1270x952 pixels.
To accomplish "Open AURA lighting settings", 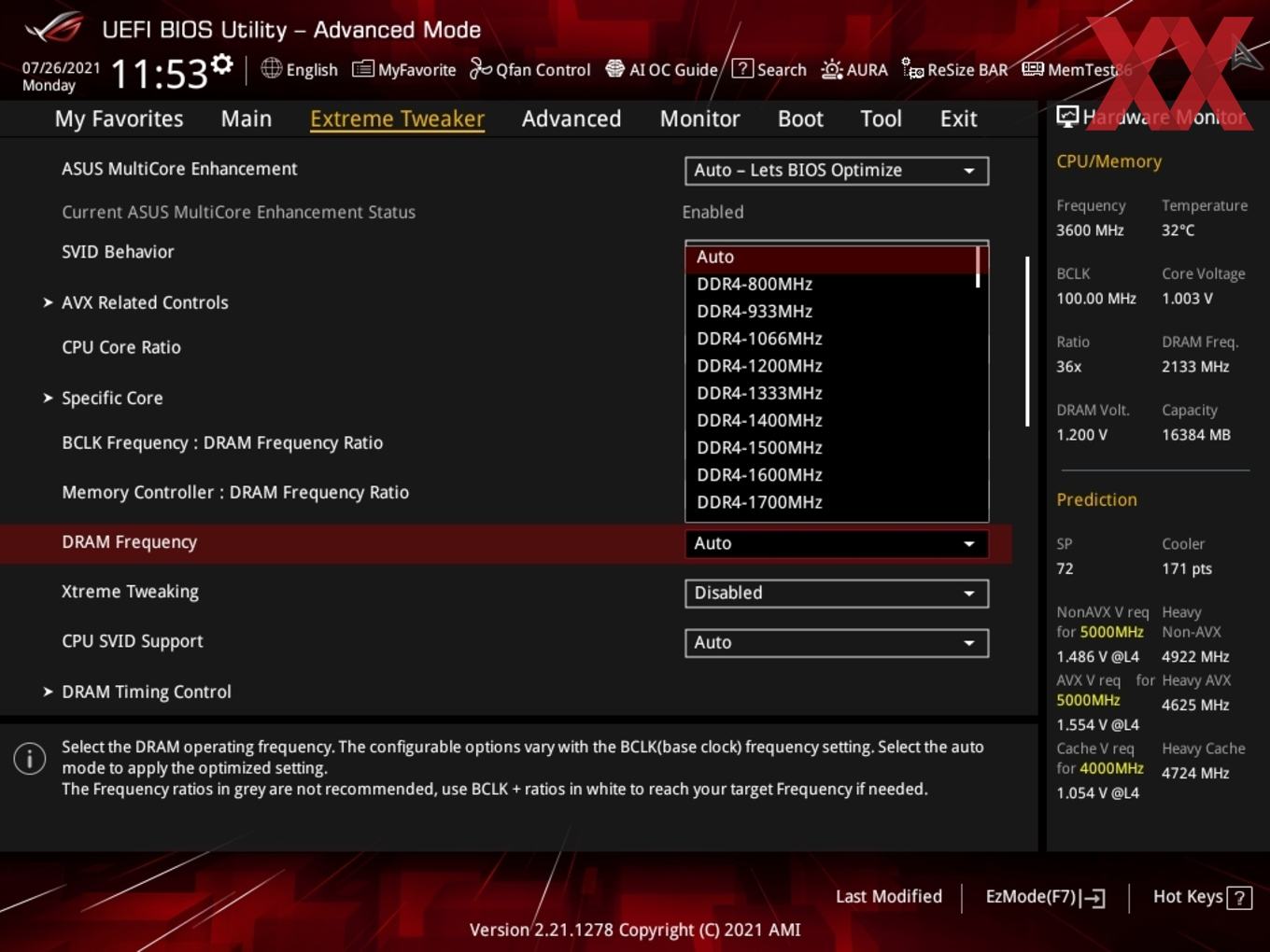I will pyautogui.click(x=854, y=69).
